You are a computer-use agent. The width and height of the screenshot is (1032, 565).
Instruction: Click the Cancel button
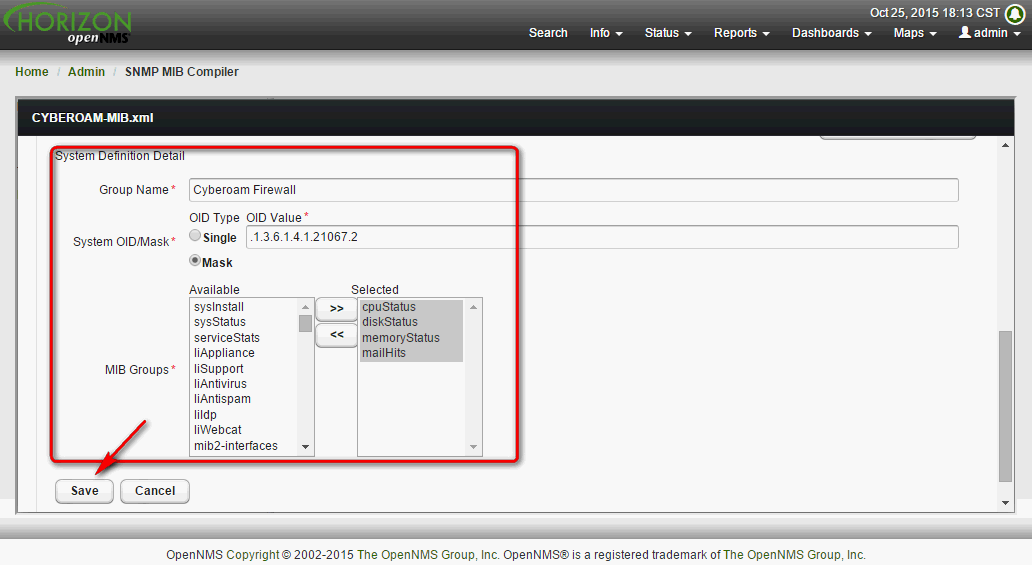[155, 491]
